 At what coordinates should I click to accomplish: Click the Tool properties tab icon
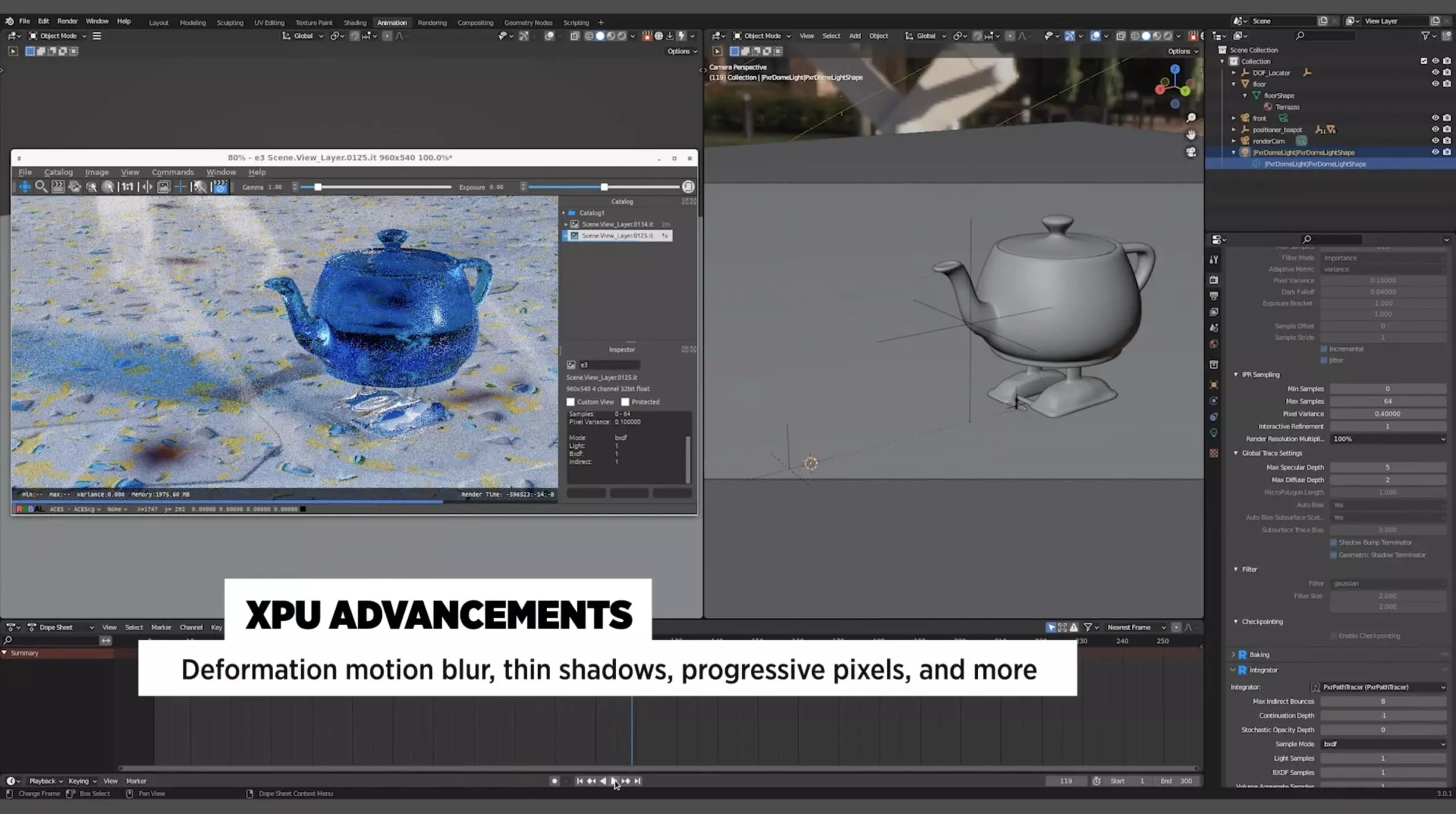point(1214,259)
